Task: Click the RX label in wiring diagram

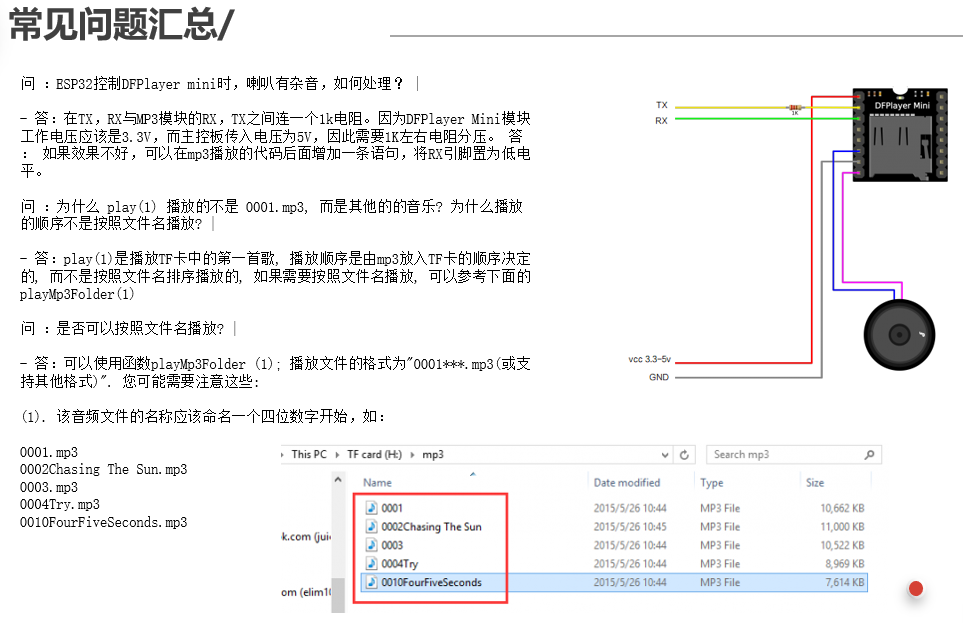Action: pos(661,120)
